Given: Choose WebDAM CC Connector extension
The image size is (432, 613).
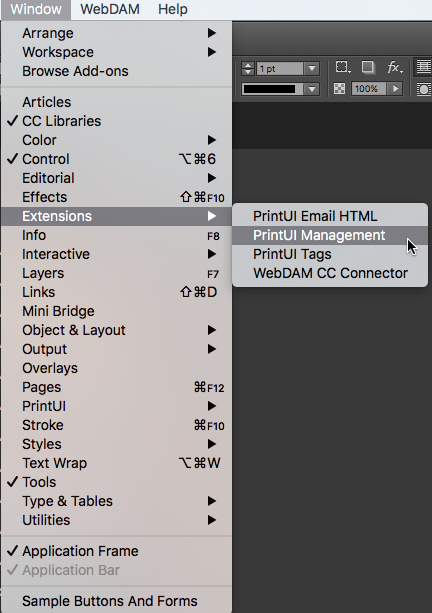Looking at the screenshot, I should (330, 273).
